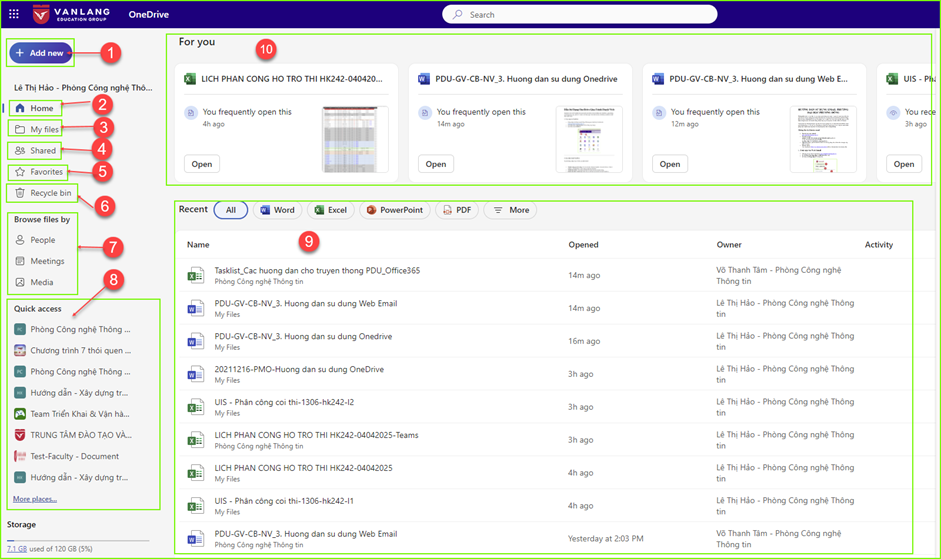The width and height of the screenshot is (941, 559).
Task: Click the Recycle bin trash icon
Action: (20, 193)
